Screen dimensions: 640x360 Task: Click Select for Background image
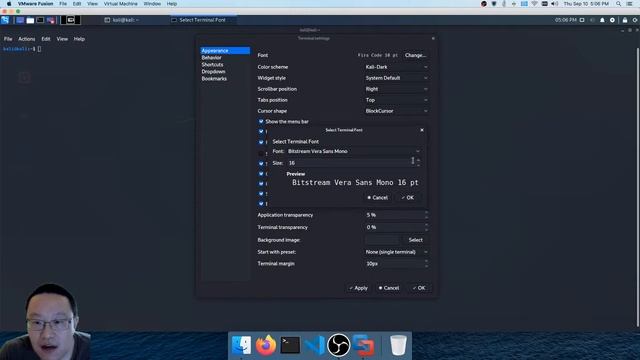pos(416,240)
